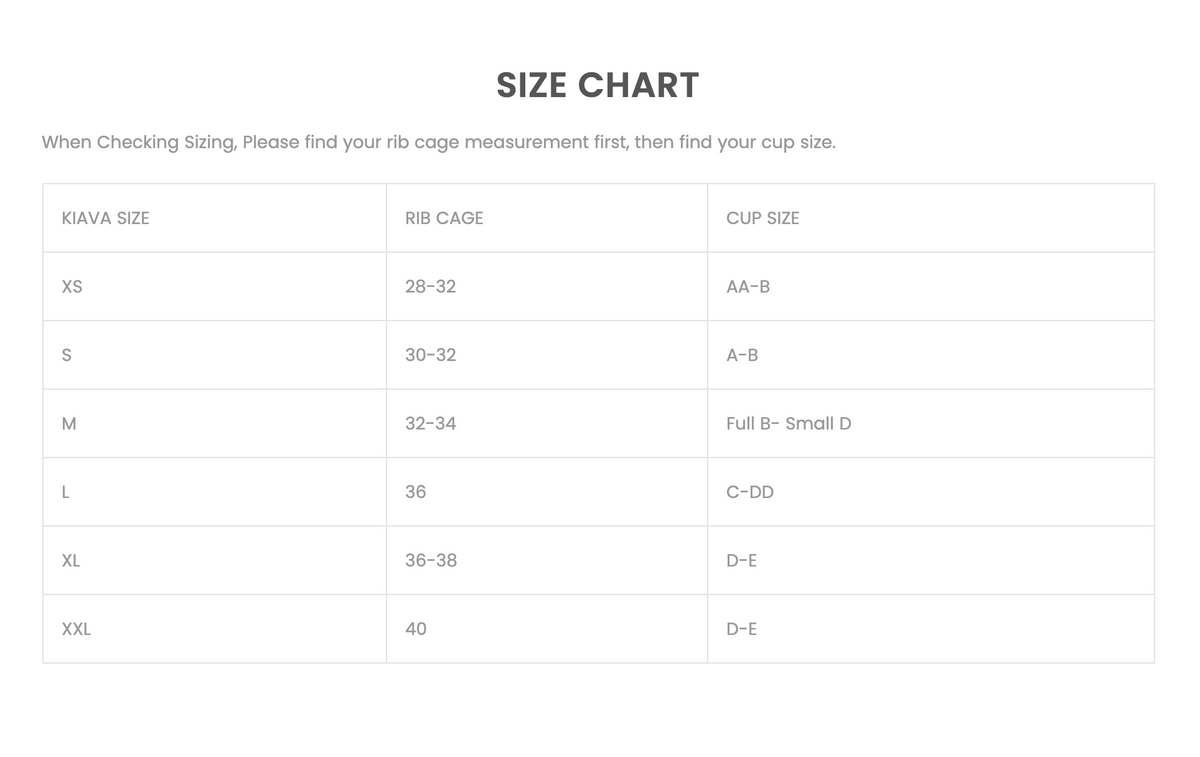Click the sizing instructions sentence
Screen dimensions: 1200x757
(438, 142)
